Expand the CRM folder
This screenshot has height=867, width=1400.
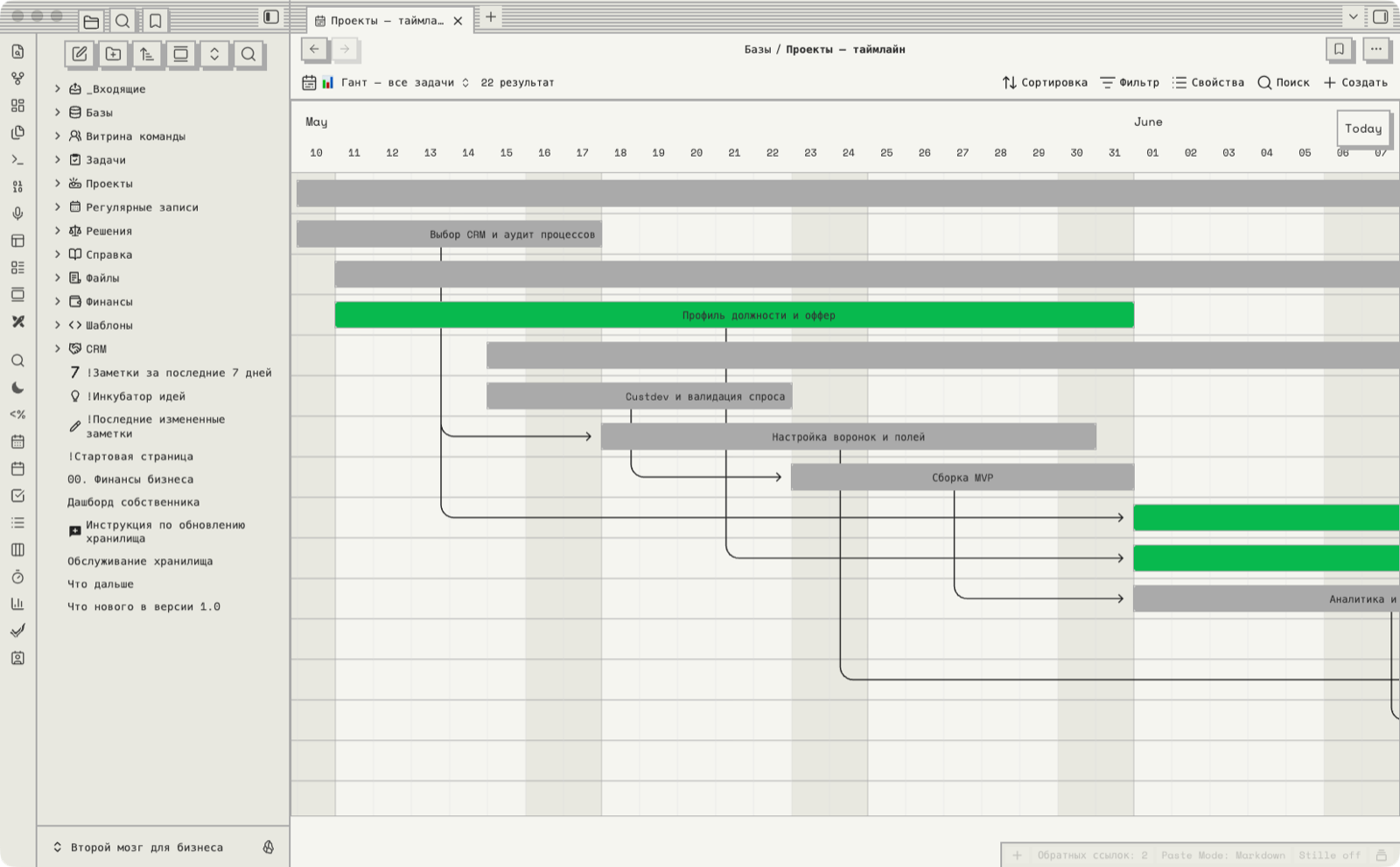(58, 349)
